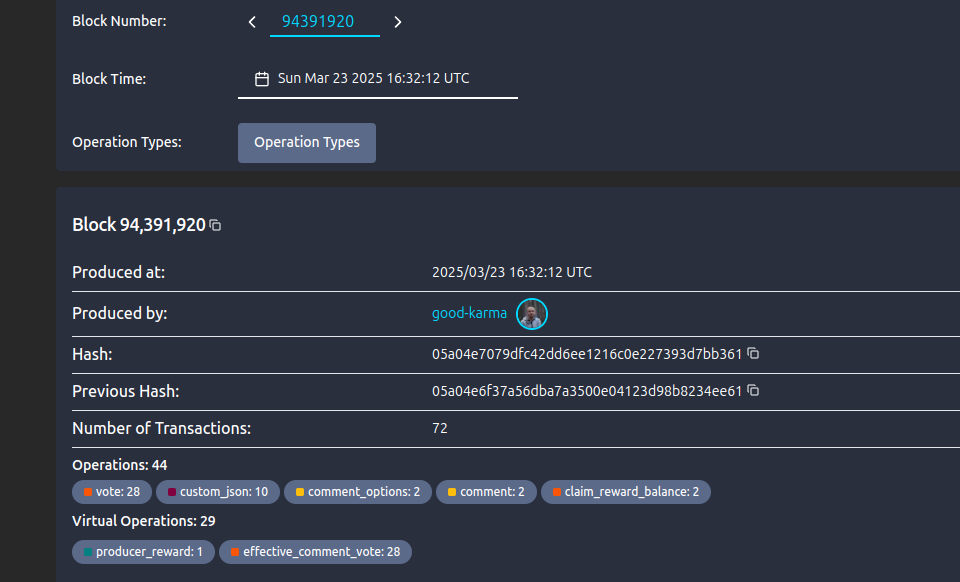Open the Operation Types filter
The image size is (960, 582).
click(x=306, y=142)
